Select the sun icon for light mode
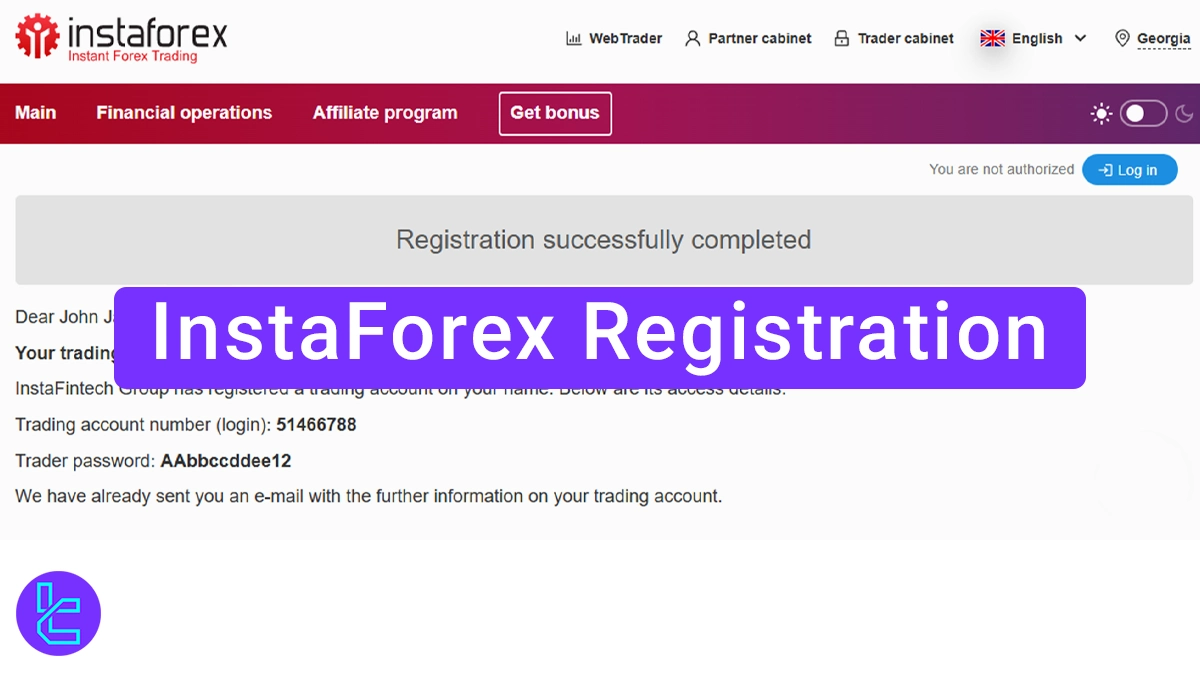 pos(1100,113)
